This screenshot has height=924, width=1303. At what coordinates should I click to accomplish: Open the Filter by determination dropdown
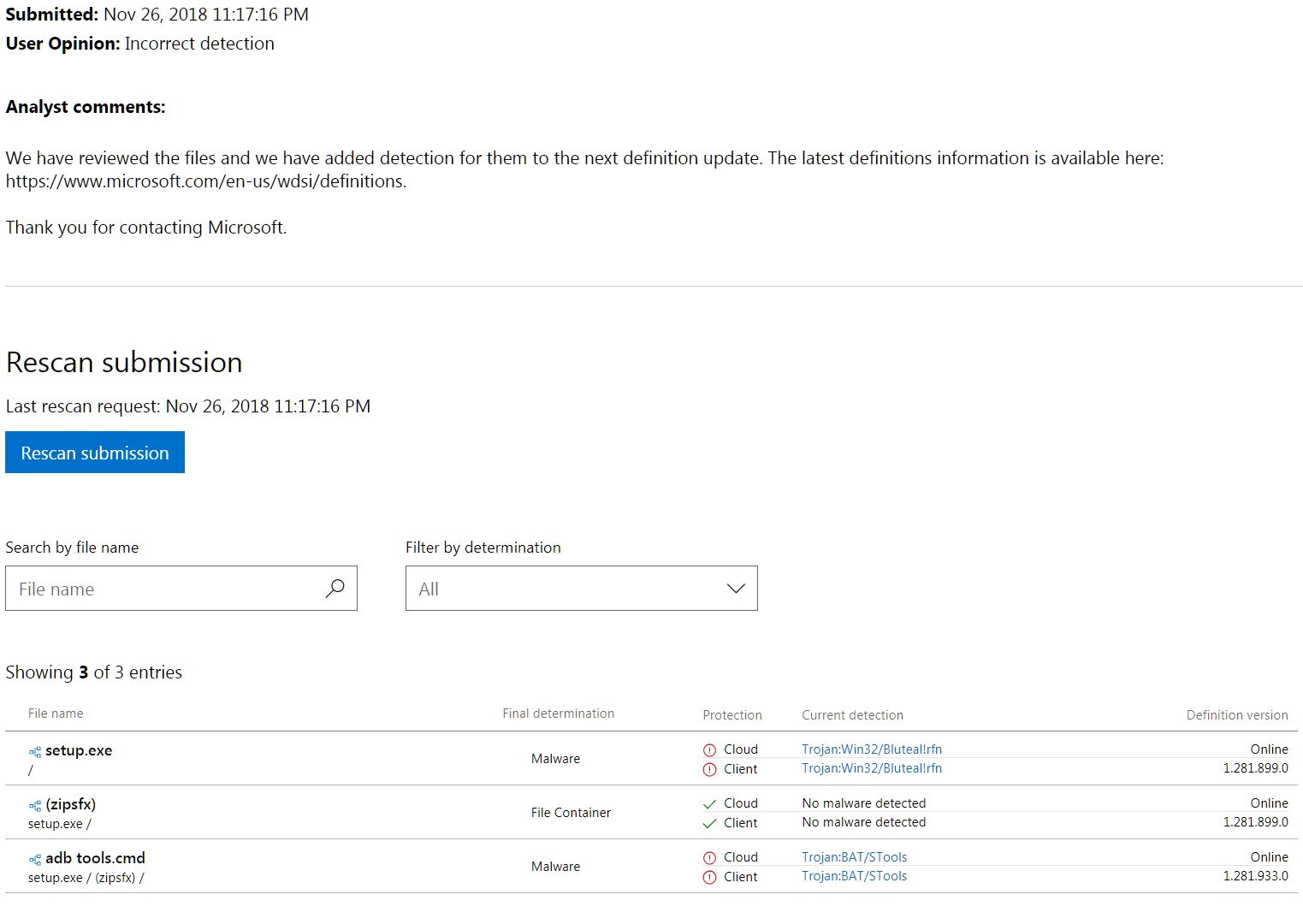coord(581,589)
